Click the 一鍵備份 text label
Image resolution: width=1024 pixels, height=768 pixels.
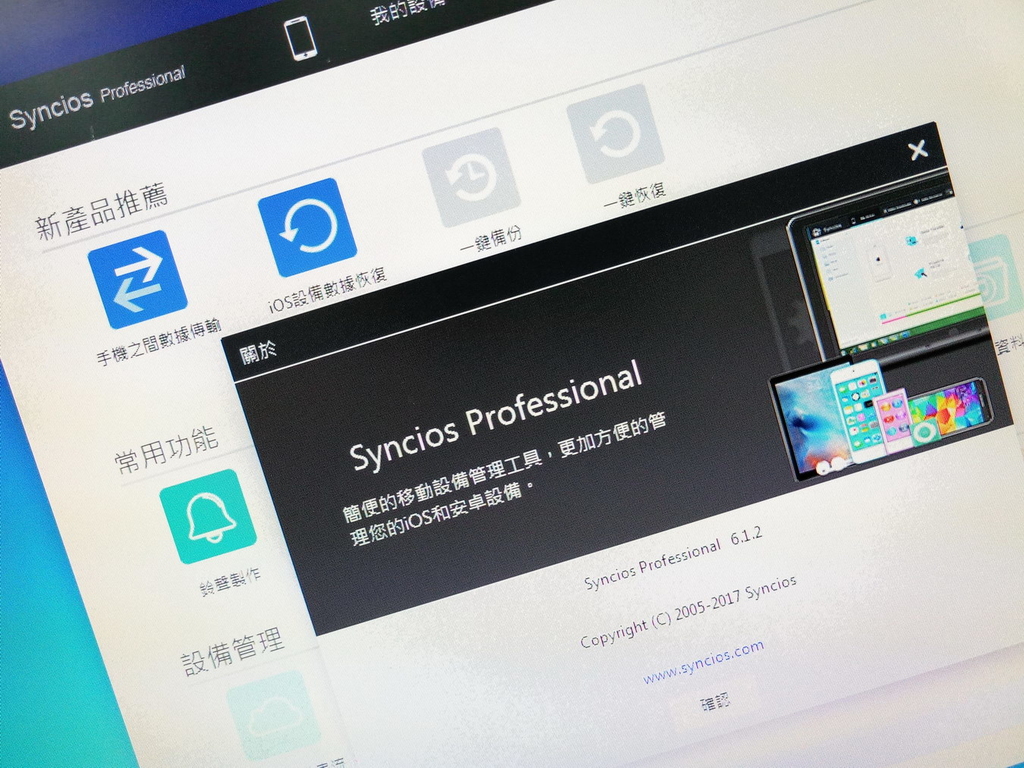(x=491, y=239)
